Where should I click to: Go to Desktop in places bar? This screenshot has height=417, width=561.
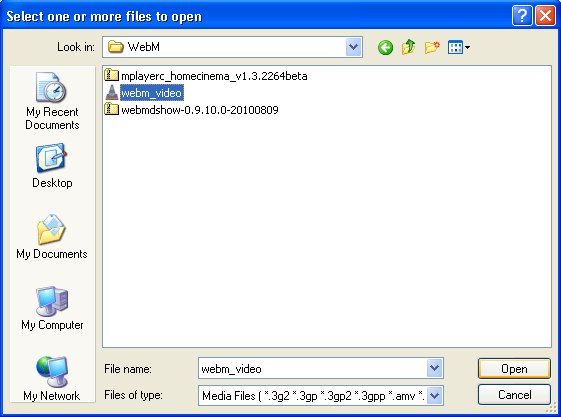tap(52, 166)
